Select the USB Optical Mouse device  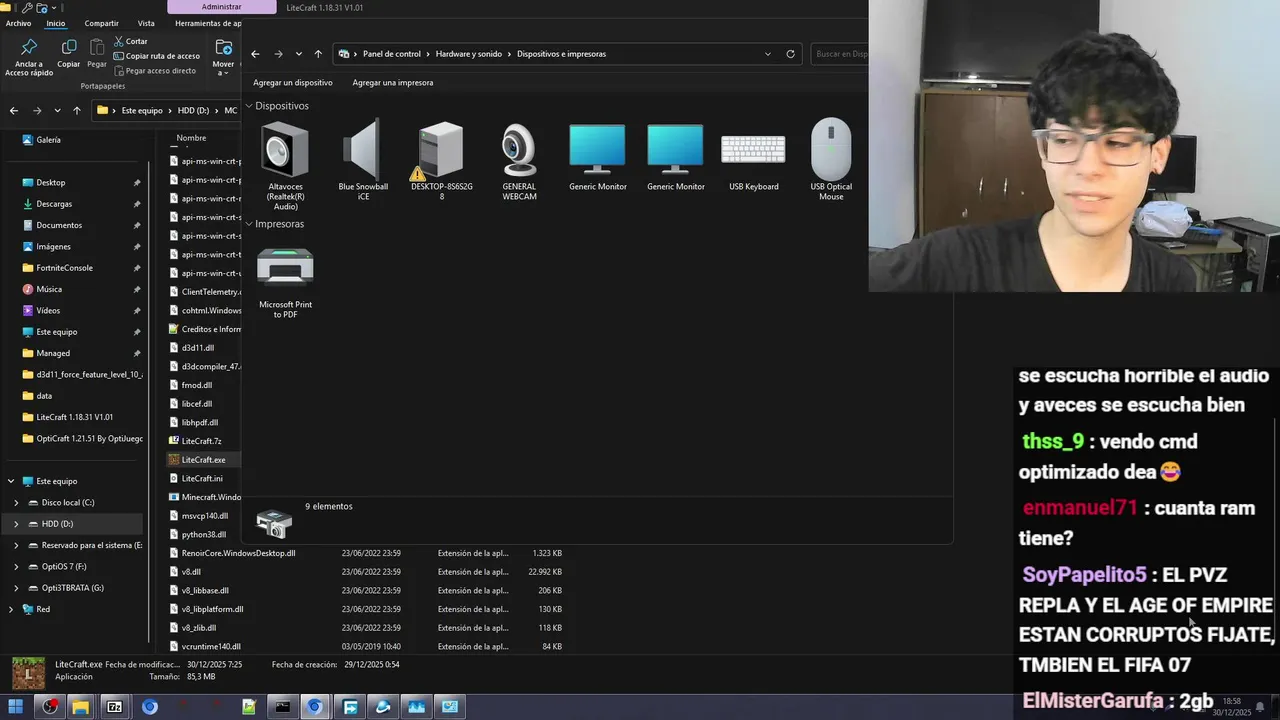(x=831, y=160)
